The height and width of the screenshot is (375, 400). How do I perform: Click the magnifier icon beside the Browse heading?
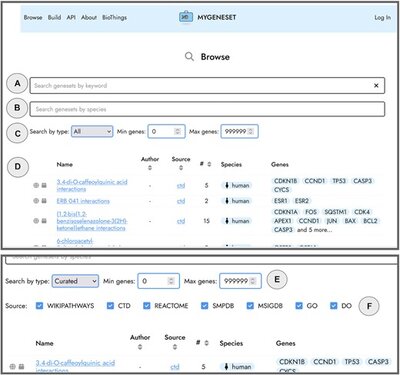tap(189, 56)
